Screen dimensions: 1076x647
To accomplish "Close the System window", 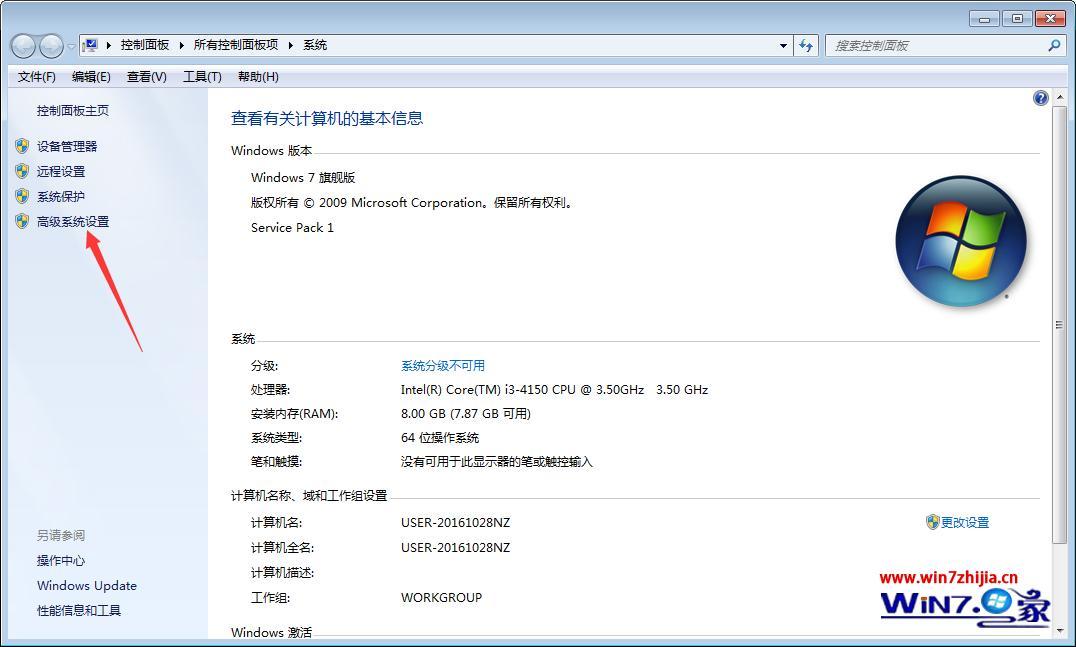I will pos(1050,19).
